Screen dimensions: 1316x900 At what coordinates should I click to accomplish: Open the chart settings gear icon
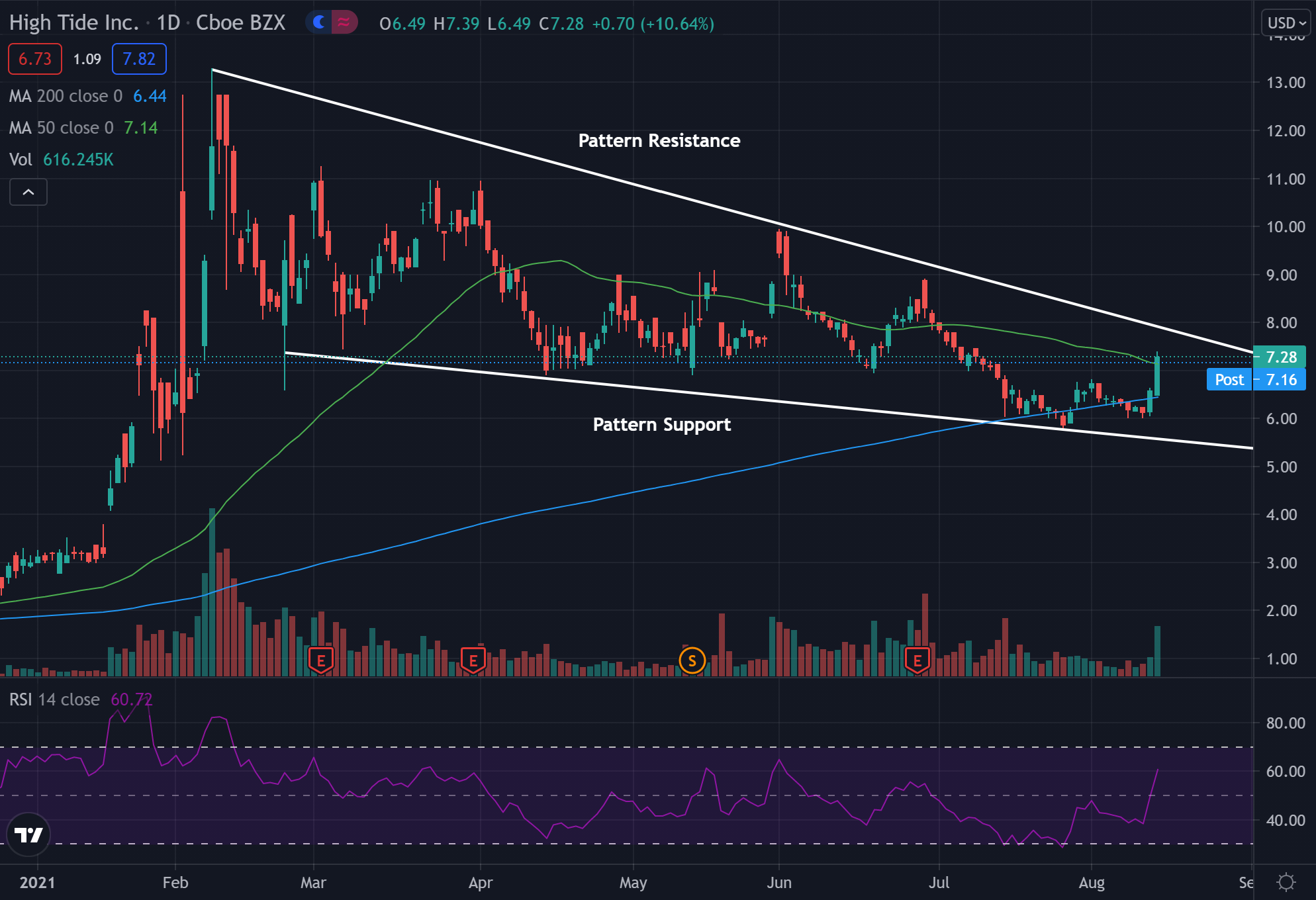click(x=1286, y=882)
